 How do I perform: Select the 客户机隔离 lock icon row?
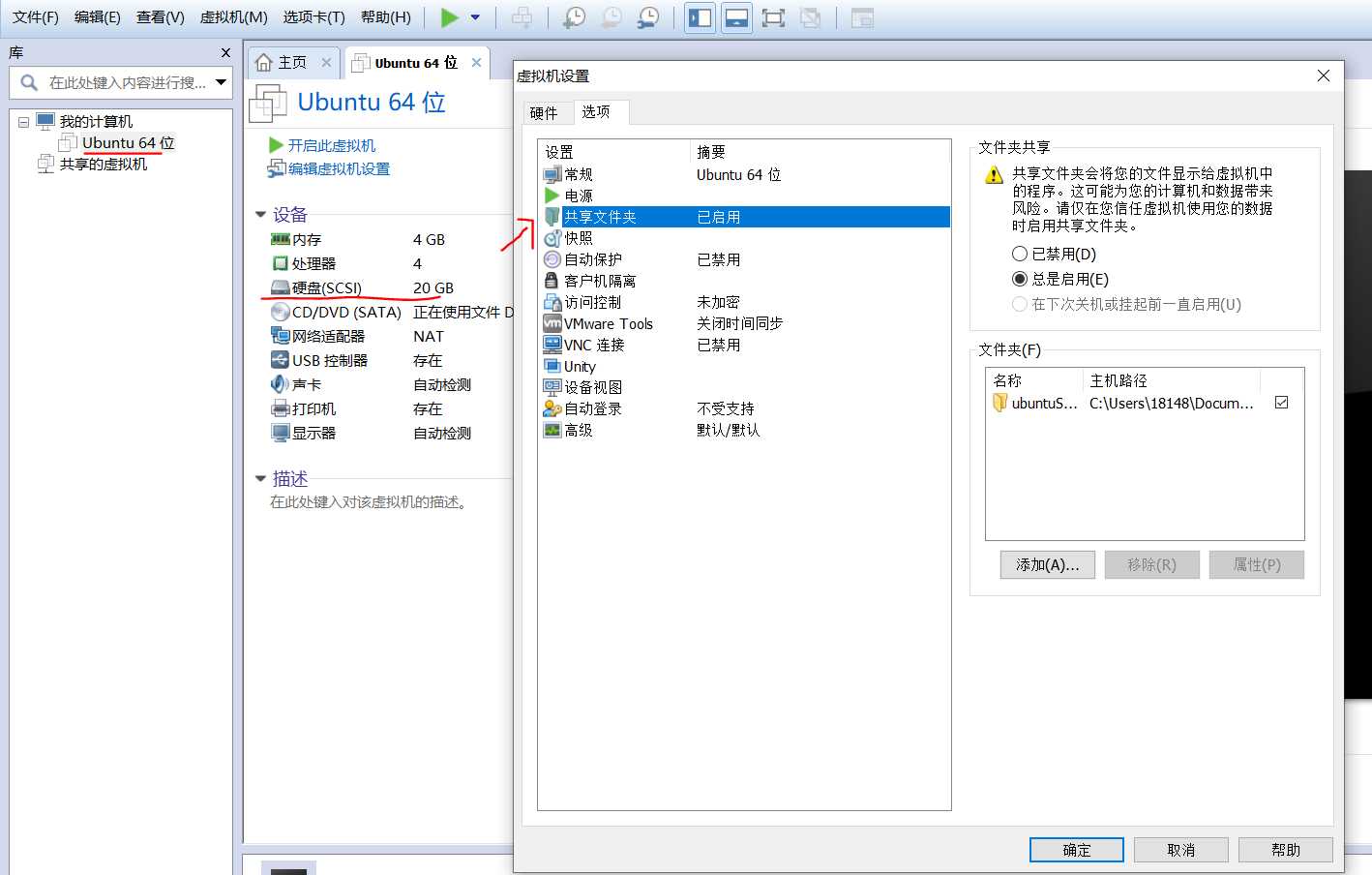tap(552, 281)
